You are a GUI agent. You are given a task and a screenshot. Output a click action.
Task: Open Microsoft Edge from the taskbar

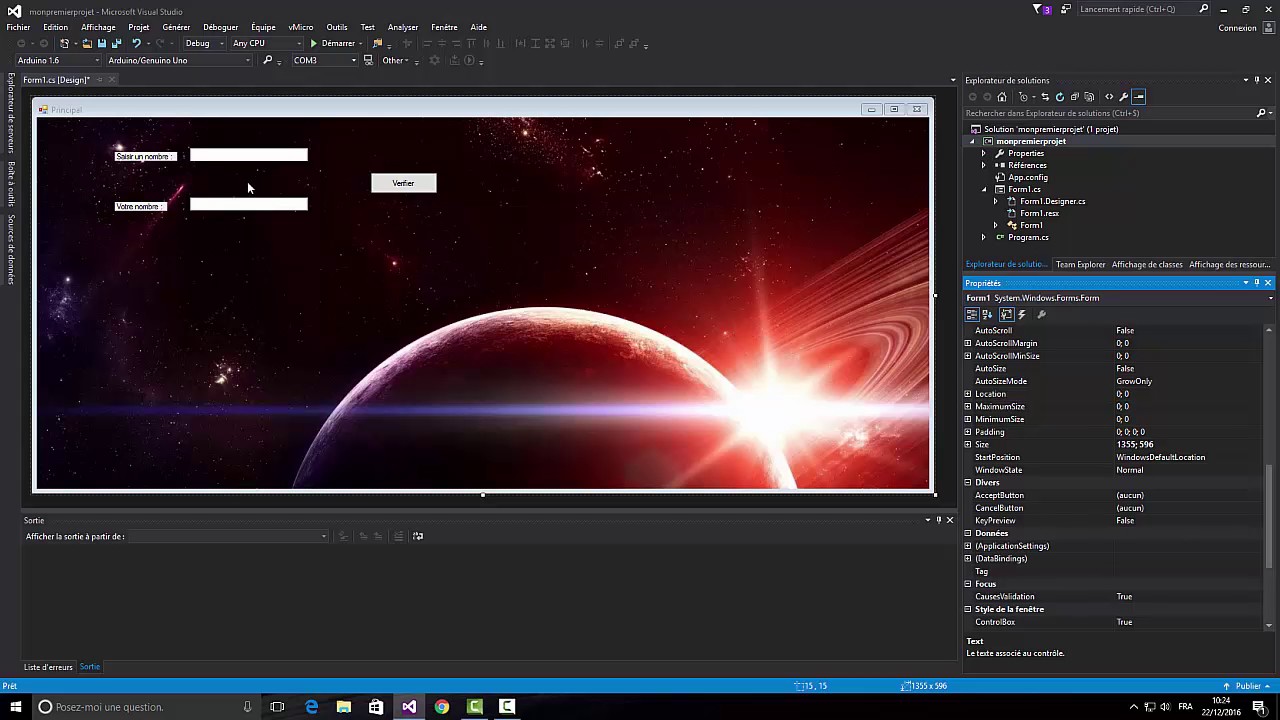pyautogui.click(x=311, y=707)
